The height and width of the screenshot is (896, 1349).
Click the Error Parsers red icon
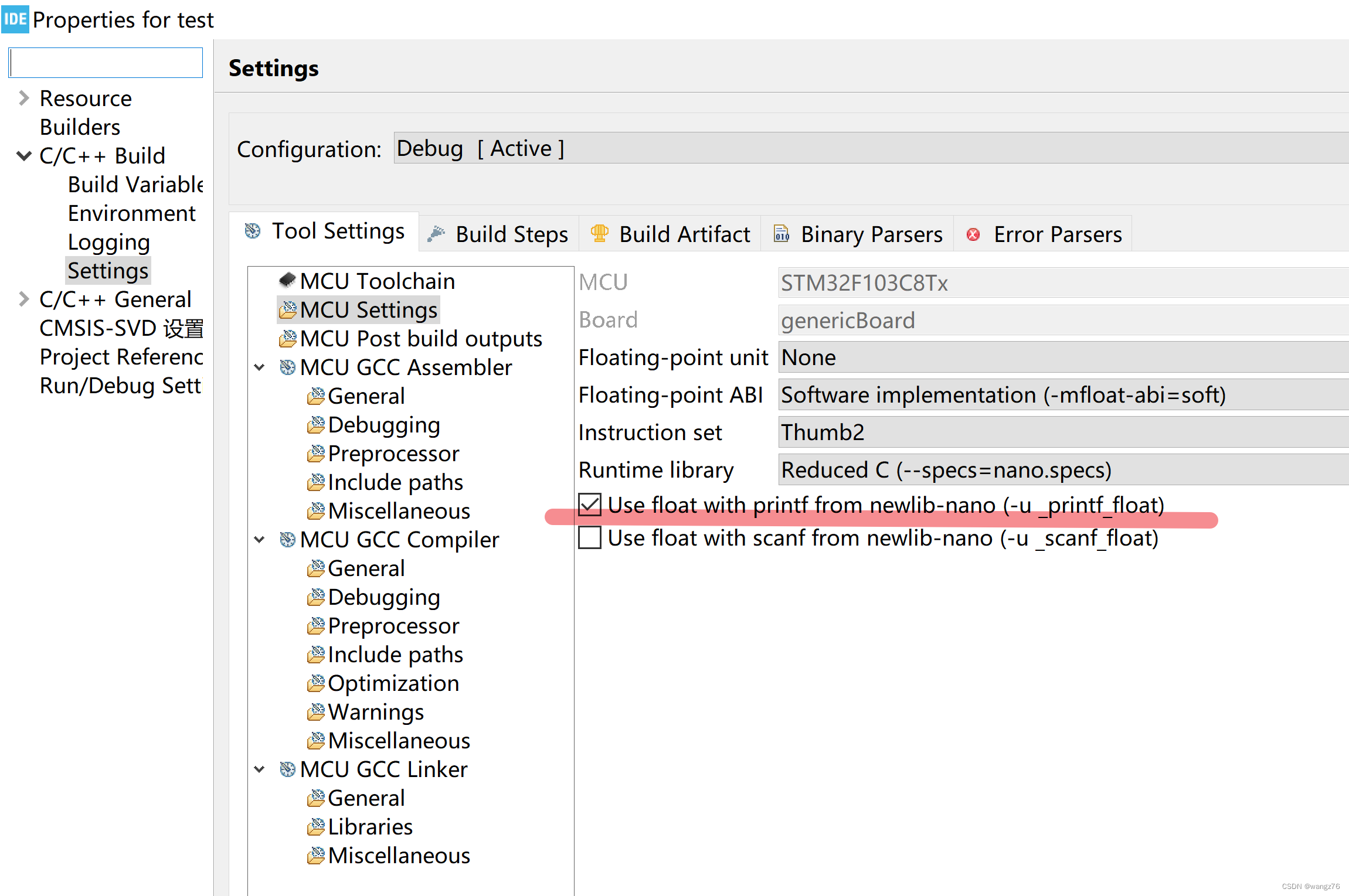click(973, 234)
